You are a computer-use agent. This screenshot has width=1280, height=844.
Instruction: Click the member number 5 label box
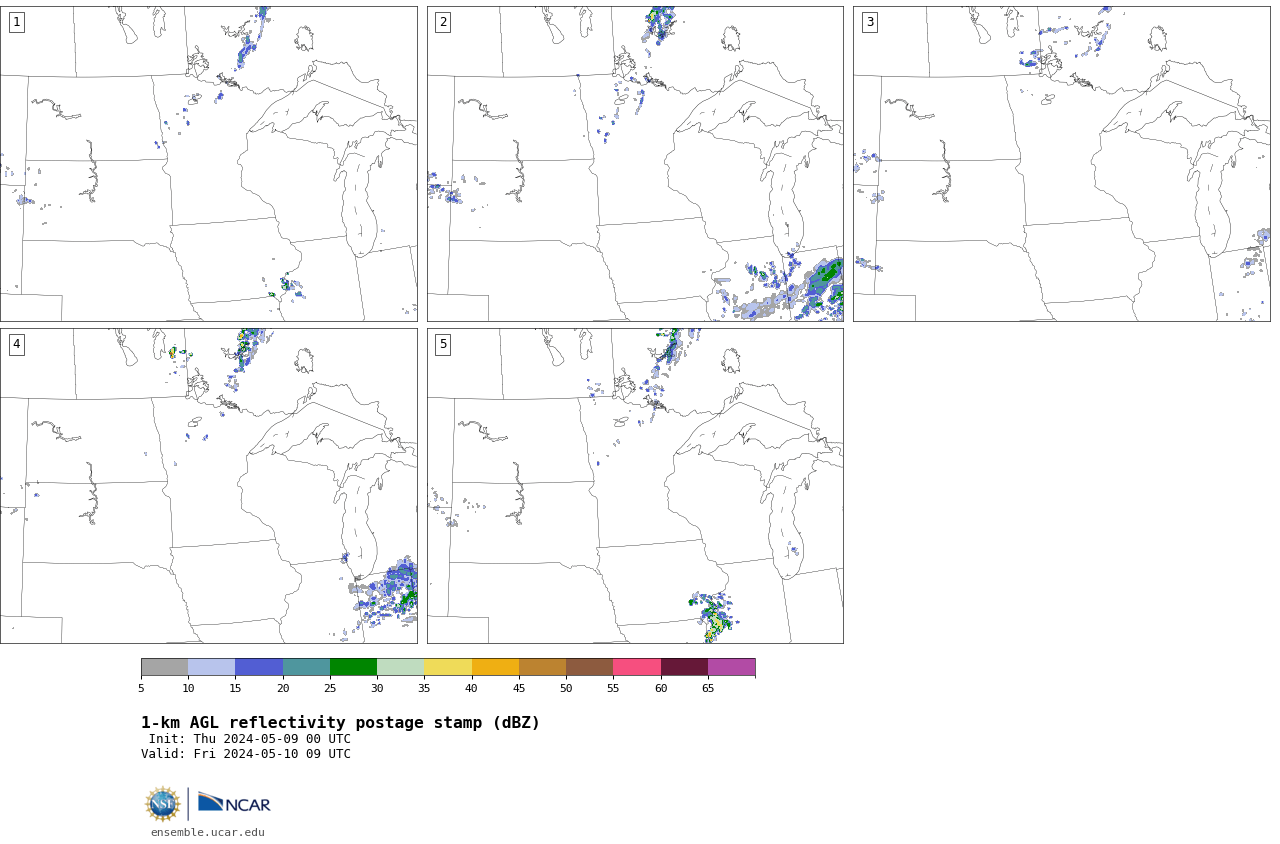click(443, 344)
